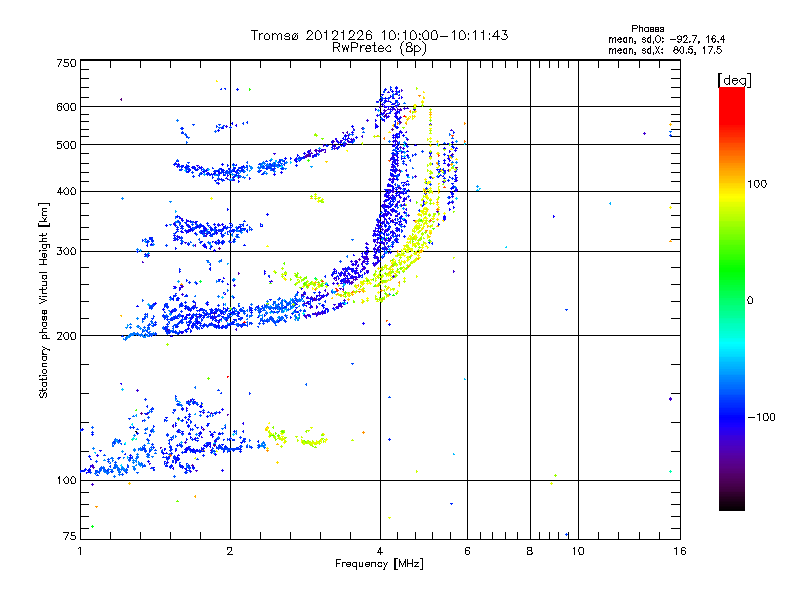The width and height of the screenshot is (800, 600).
Task: Click y-axis tick label "300"
Action: coord(66,252)
